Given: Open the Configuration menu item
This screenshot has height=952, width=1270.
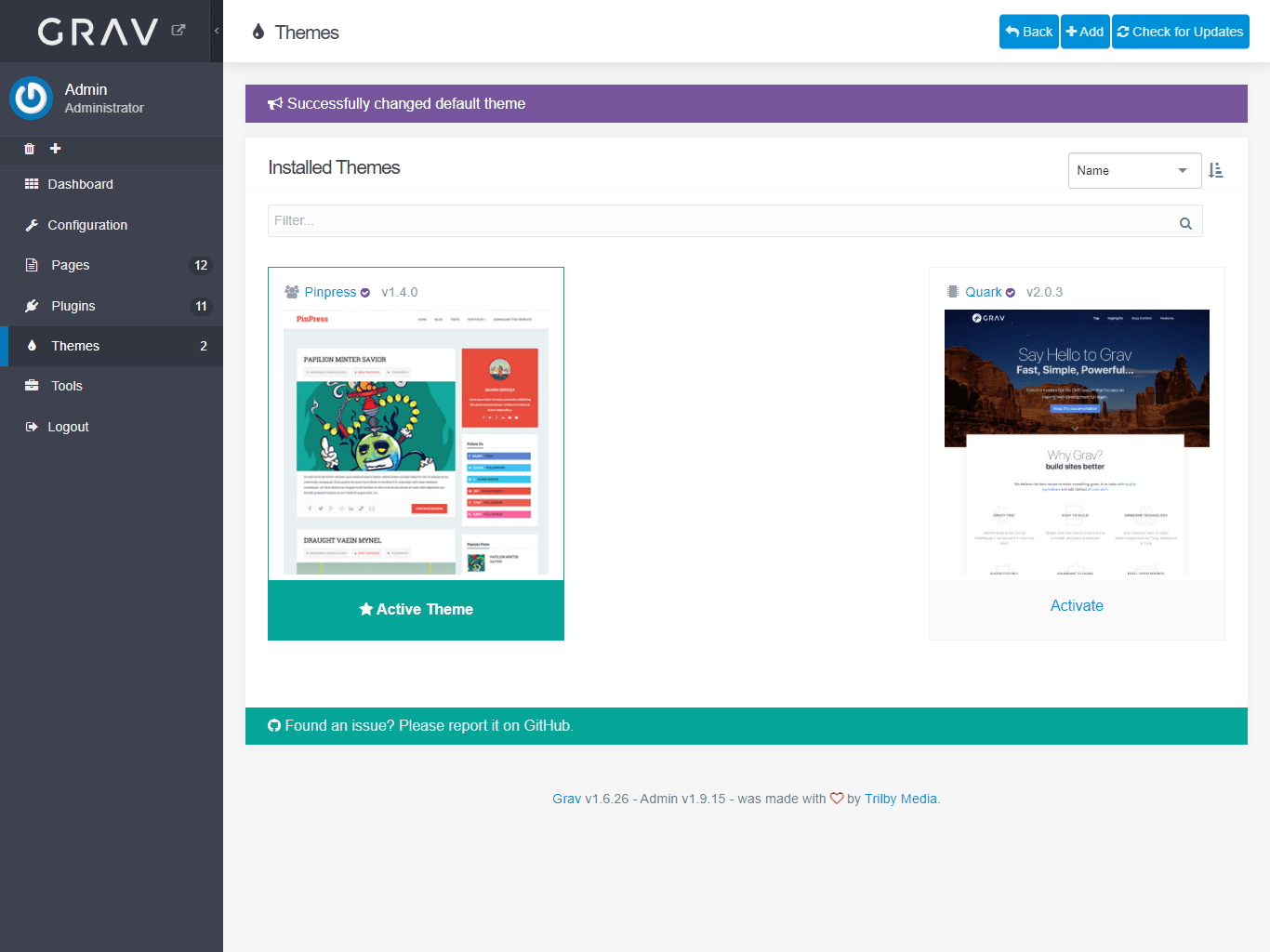Looking at the screenshot, I should coord(112,225).
